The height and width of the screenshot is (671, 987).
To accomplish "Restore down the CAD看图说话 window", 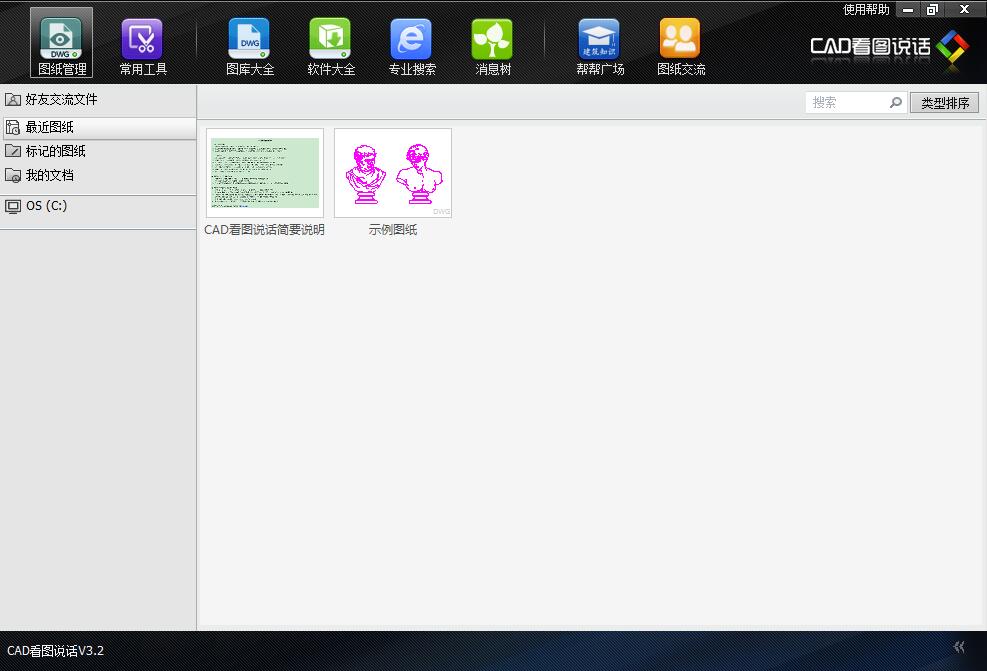I will coord(932,9).
